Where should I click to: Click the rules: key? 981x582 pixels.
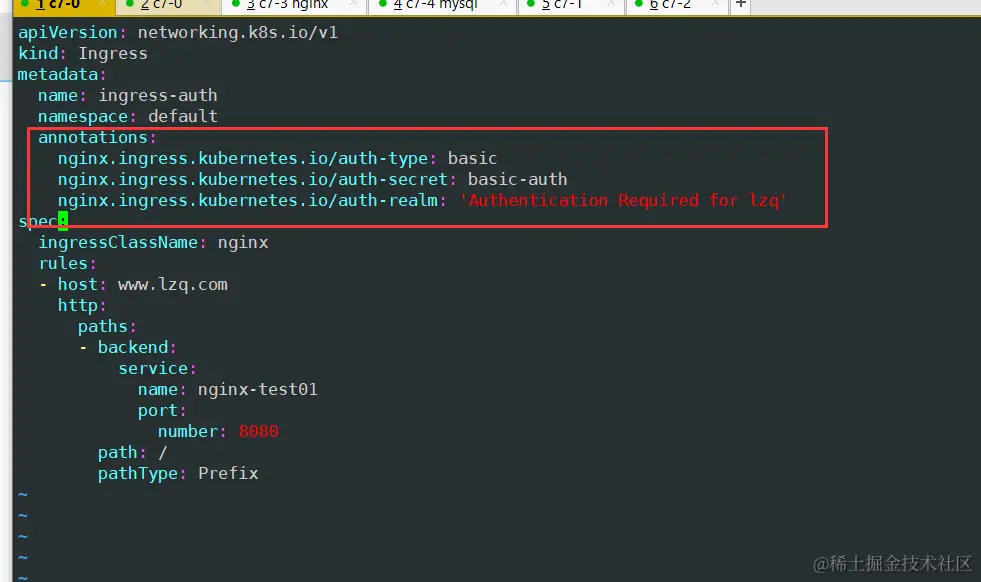coord(67,263)
